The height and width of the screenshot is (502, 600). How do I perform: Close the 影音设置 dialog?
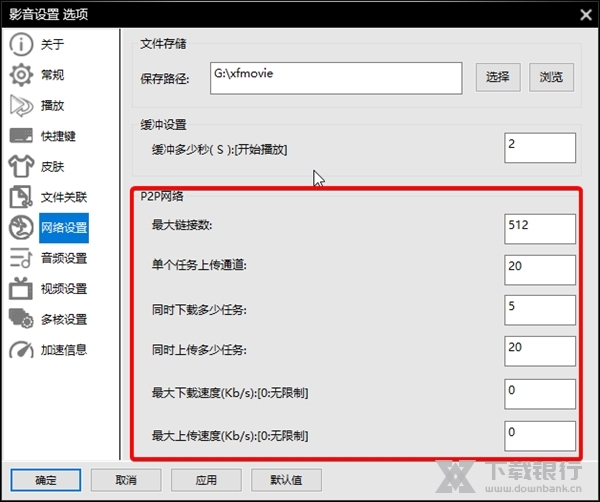point(586,15)
